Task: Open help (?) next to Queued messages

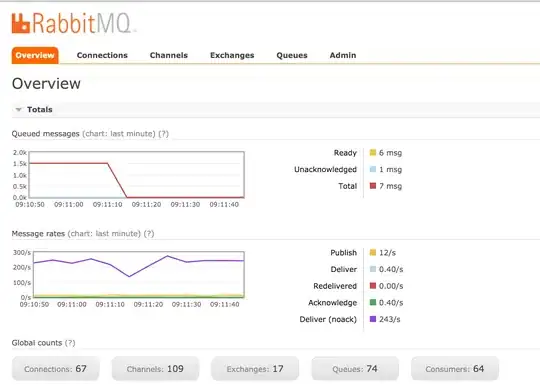Action: click(164, 134)
